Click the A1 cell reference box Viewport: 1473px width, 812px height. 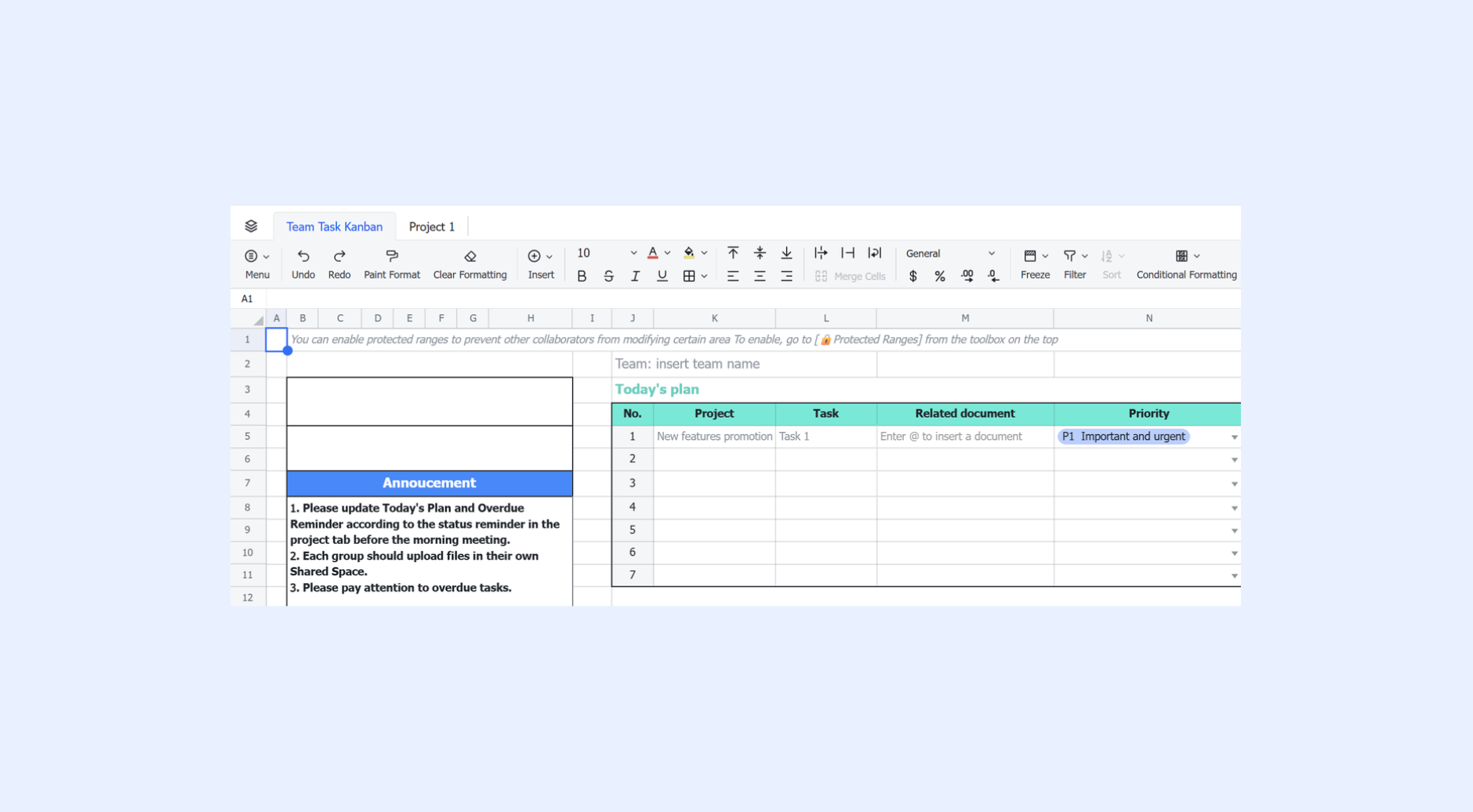click(247, 299)
